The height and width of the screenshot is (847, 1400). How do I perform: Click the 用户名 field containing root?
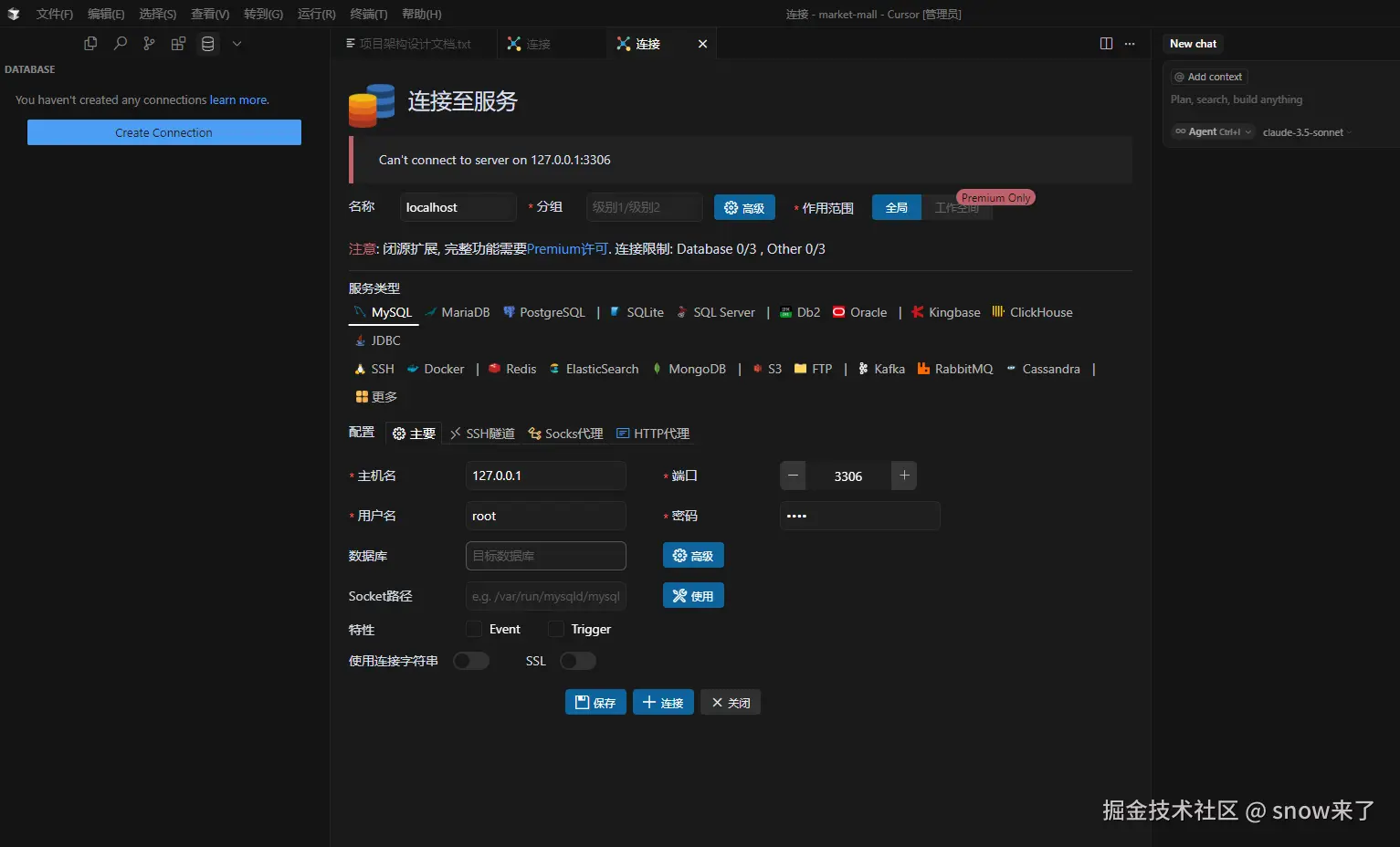click(x=546, y=516)
